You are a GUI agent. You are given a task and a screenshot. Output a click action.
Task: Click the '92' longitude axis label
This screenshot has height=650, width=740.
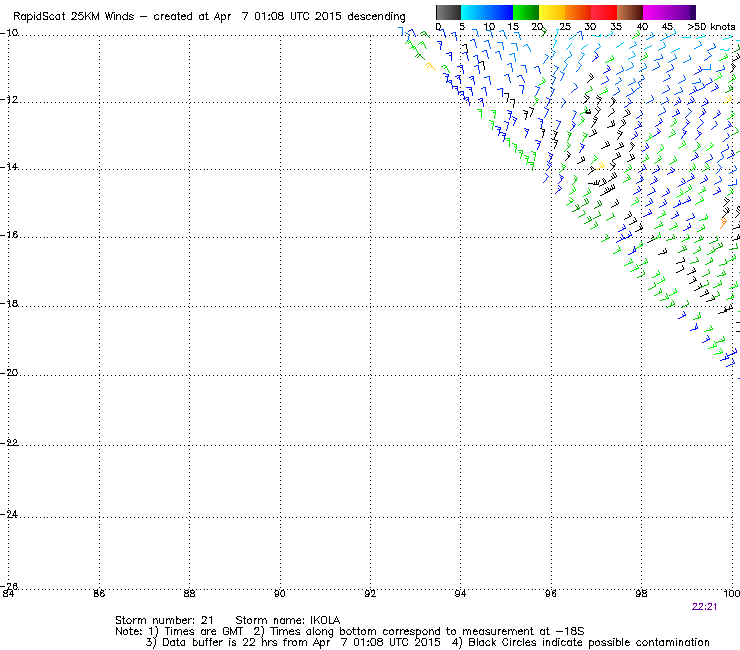click(x=370, y=593)
